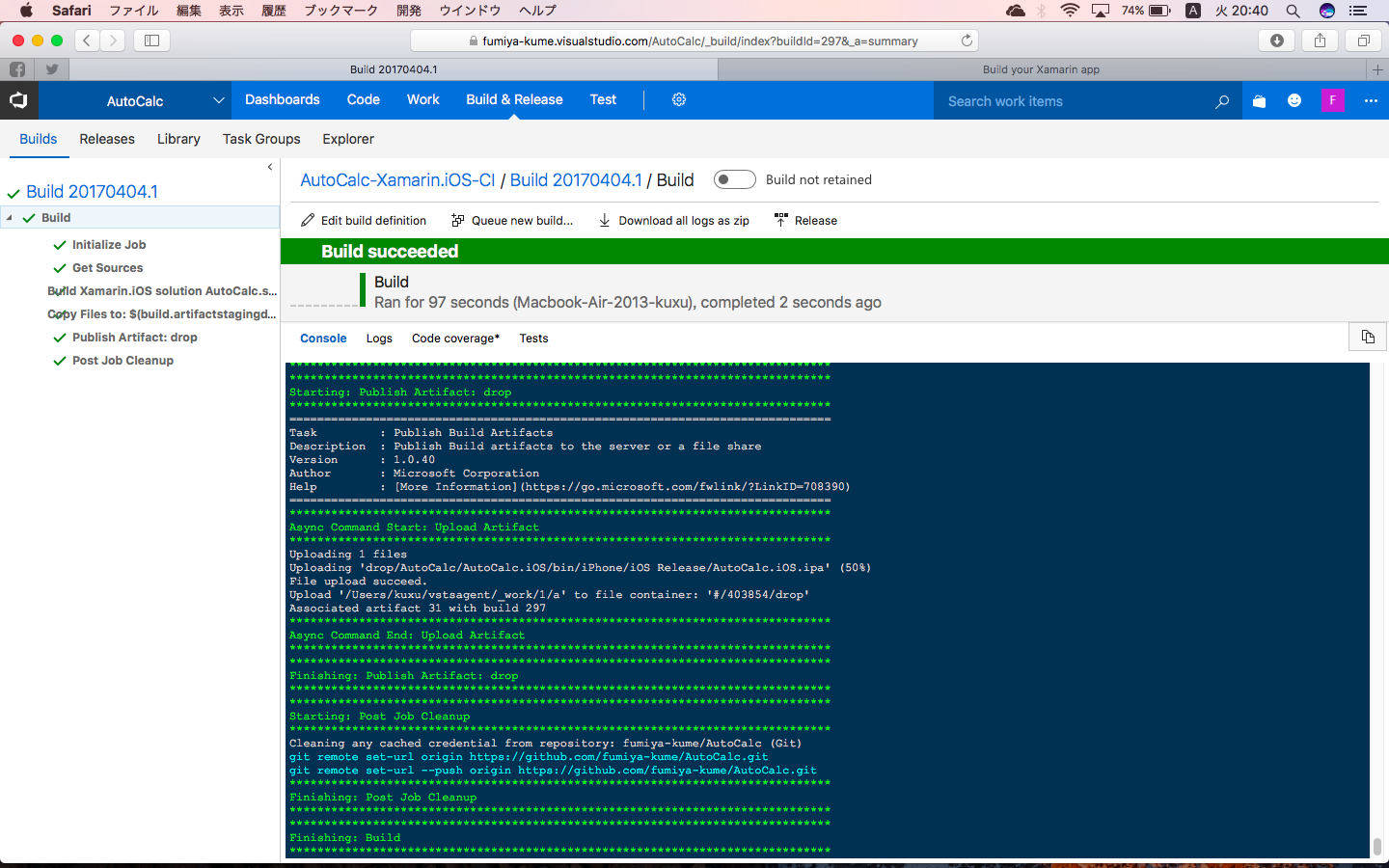Switch to the Logs tab
This screenshot has width=1389, height=868.
(x=378, y=338)
